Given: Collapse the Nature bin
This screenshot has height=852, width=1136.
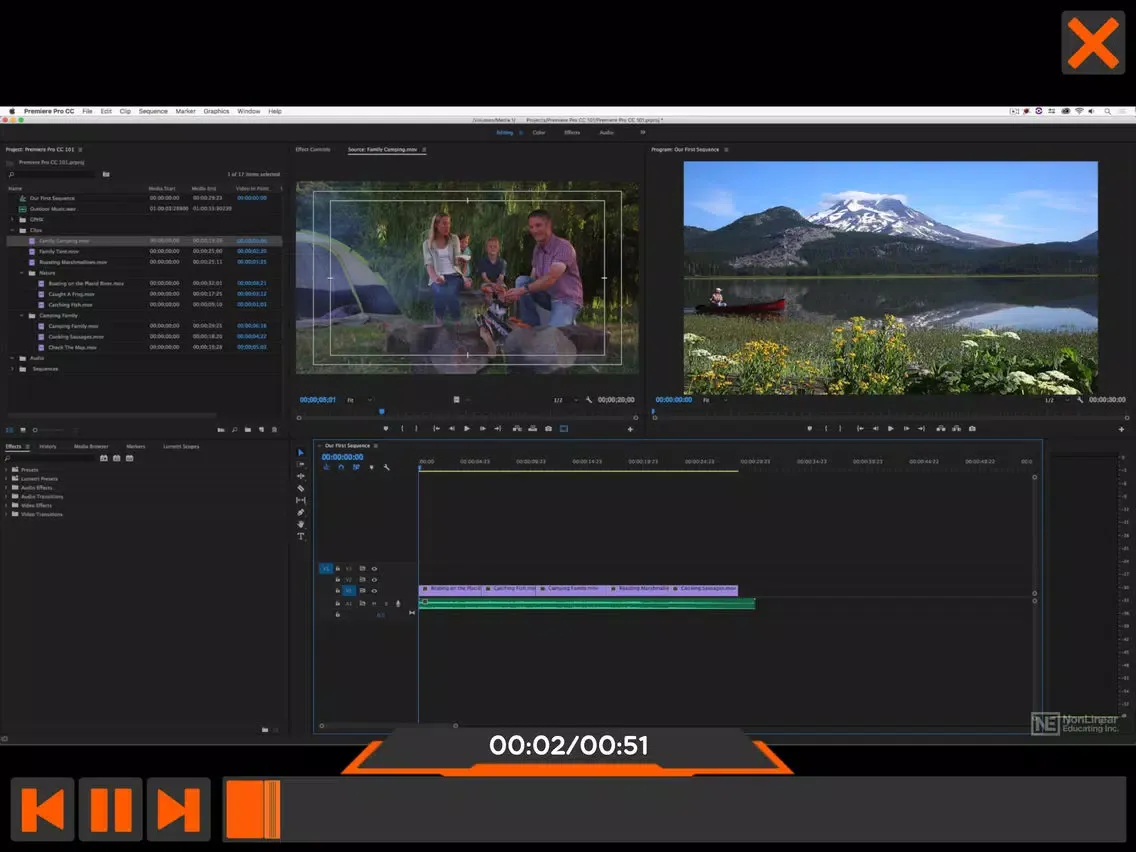Looking at the screenshot, I should [x=22, y=272].
